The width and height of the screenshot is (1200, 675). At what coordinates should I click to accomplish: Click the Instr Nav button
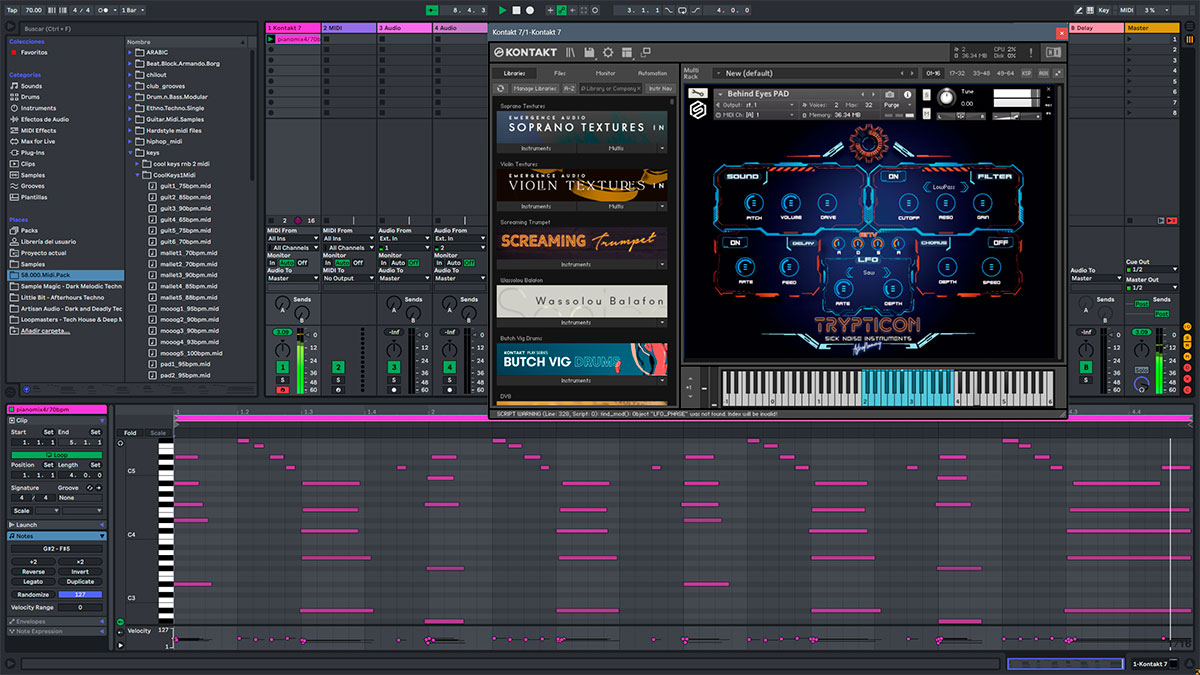(659, 89)
